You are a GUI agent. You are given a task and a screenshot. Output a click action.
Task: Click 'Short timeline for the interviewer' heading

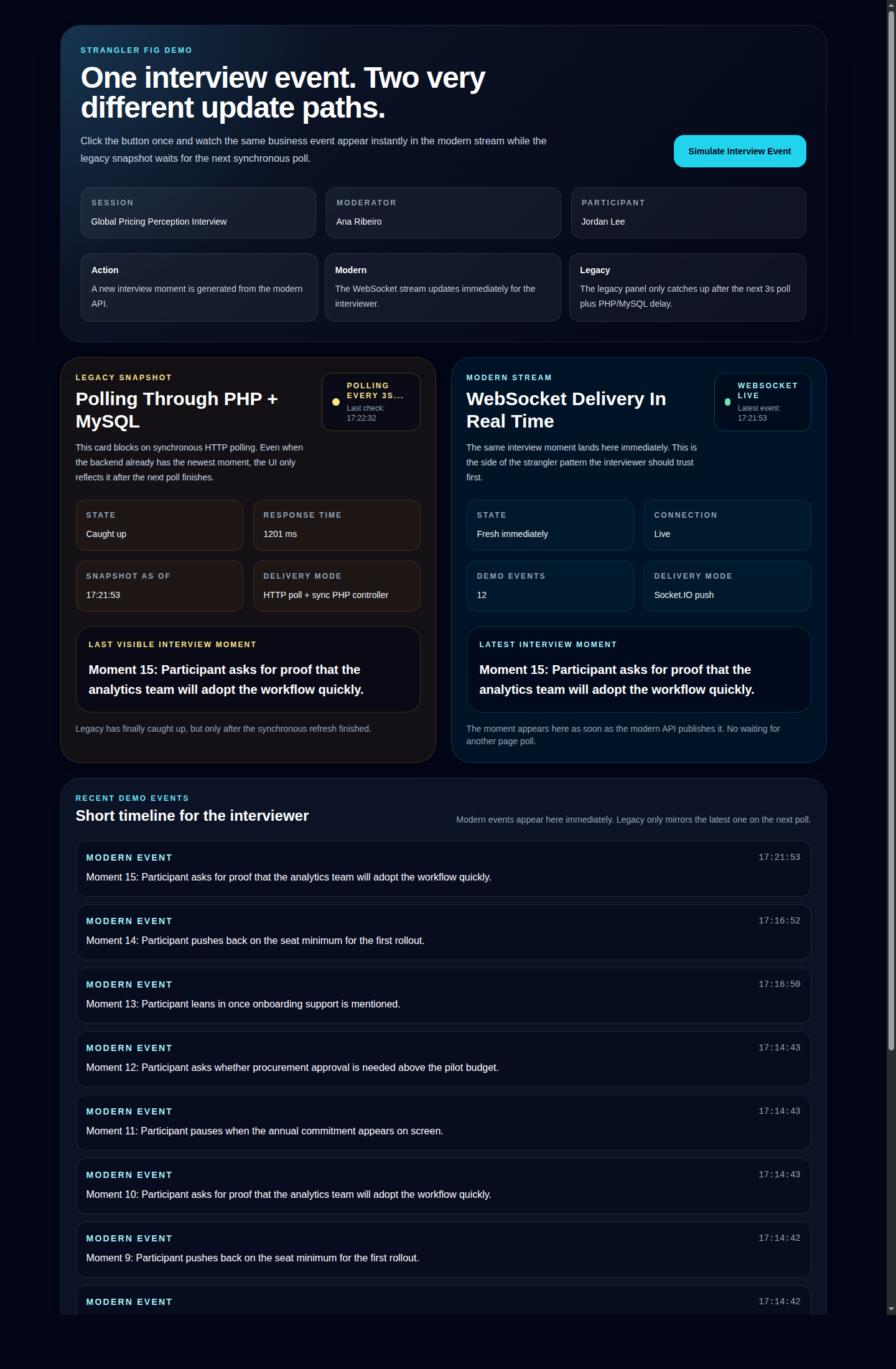click(192, 816)
